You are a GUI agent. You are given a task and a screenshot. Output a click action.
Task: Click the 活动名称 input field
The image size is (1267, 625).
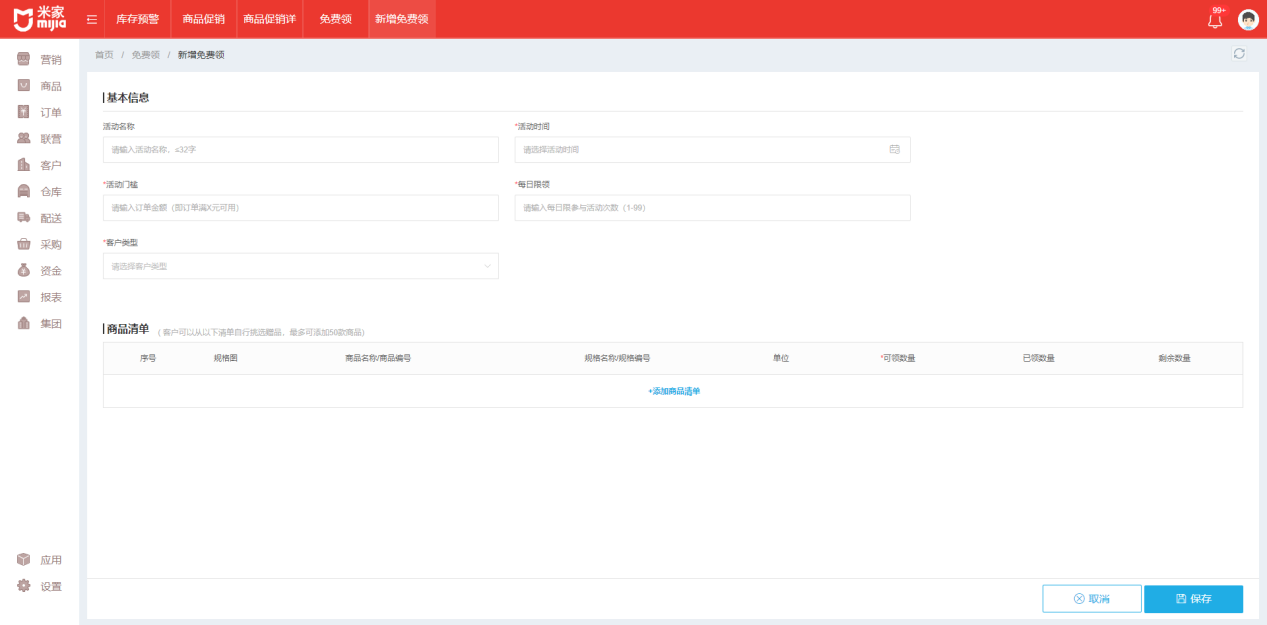click(x=300, y=149)
